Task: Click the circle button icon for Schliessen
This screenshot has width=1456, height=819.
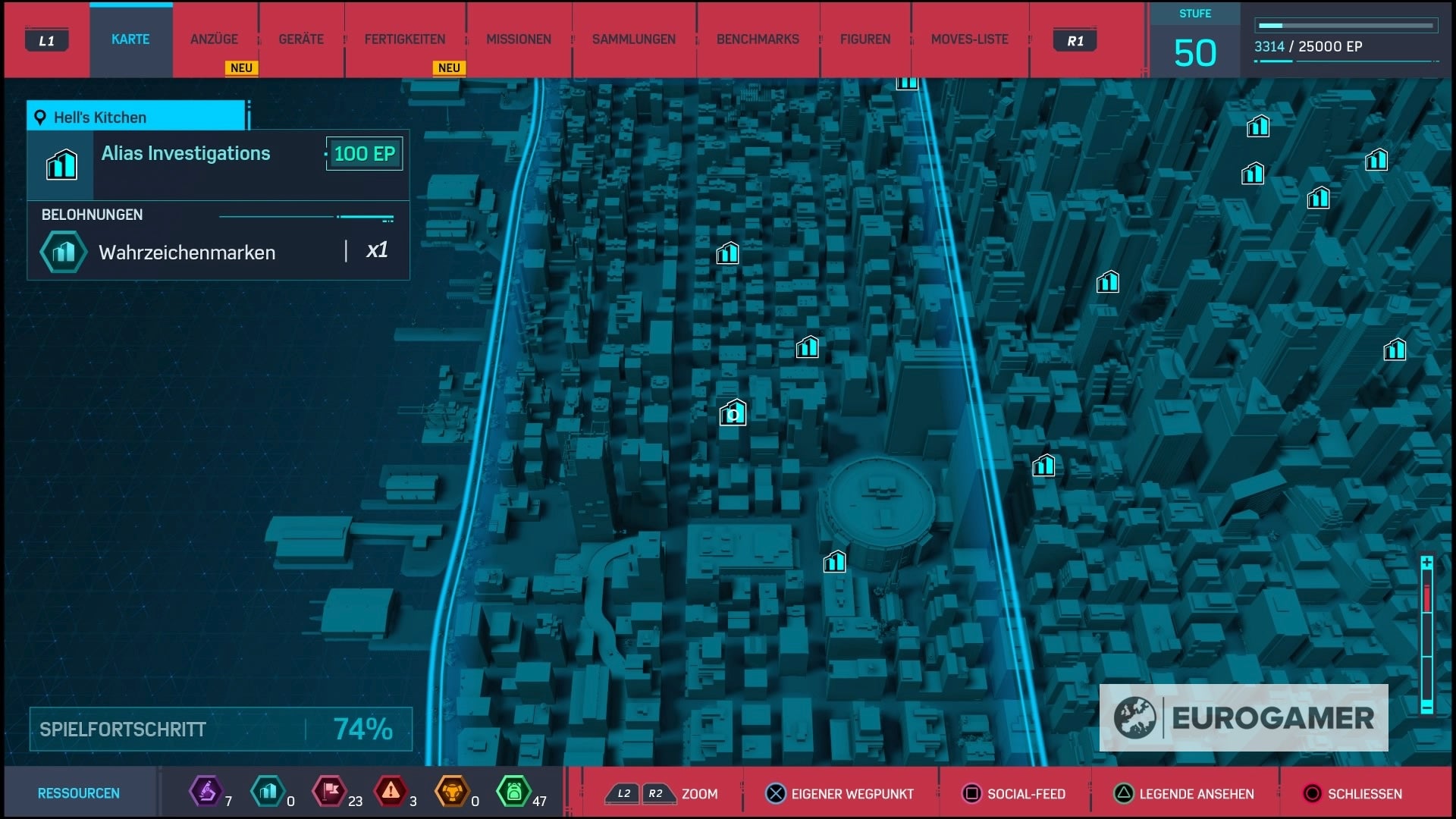Action: 1312,793
